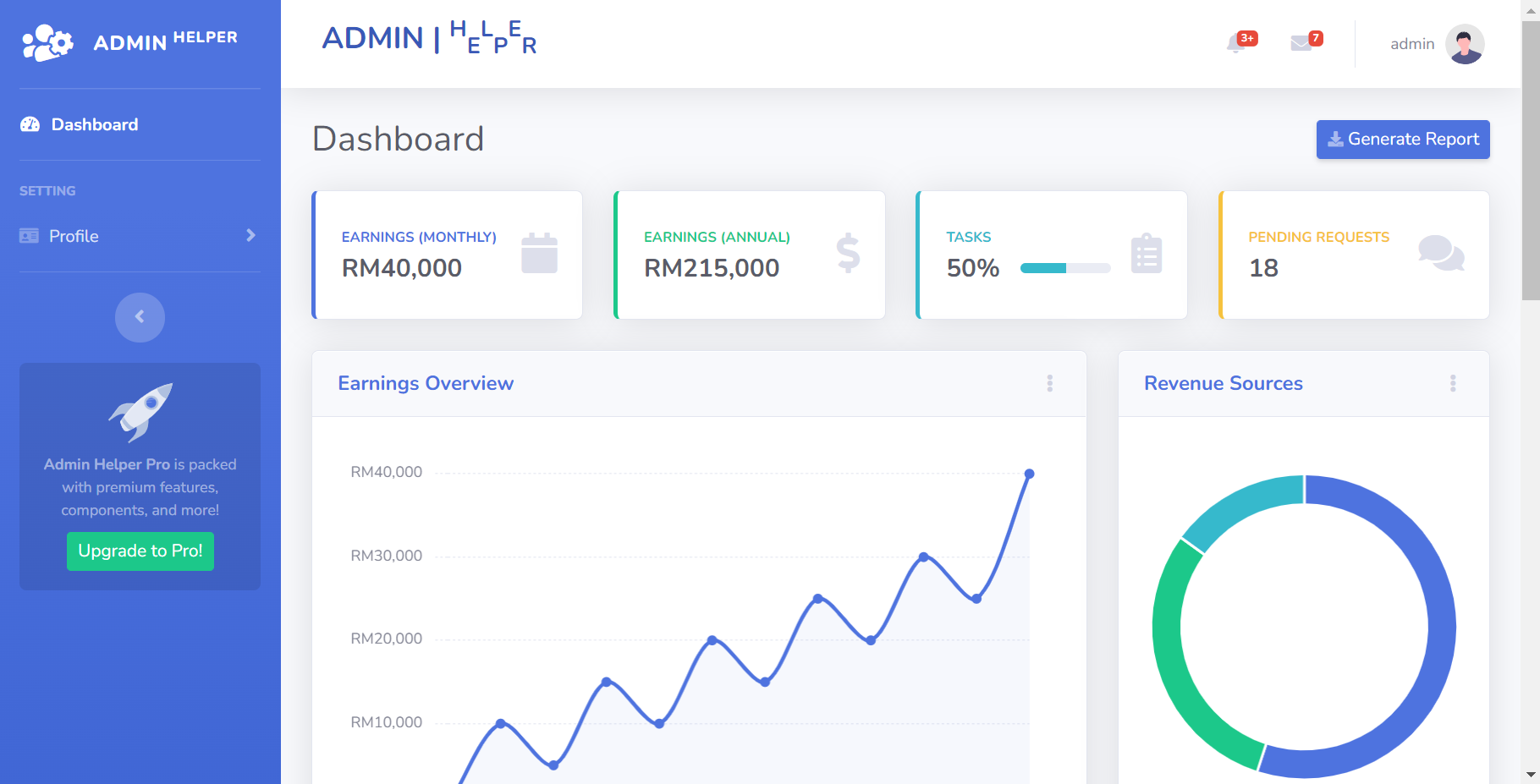1540x784 pixels.
Task: Expand the Profile menu chevron
Action: click(x=250, y=235)
